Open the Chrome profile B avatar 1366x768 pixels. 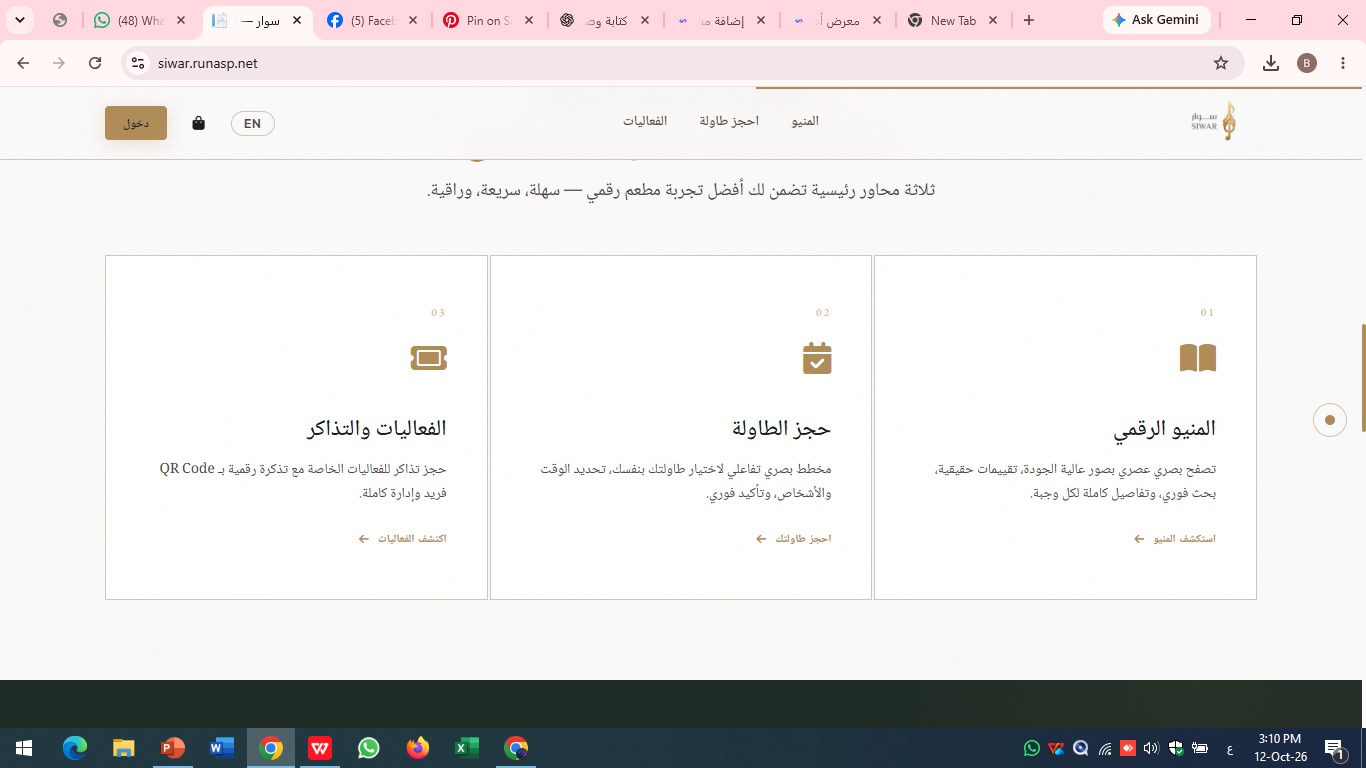1307,63
